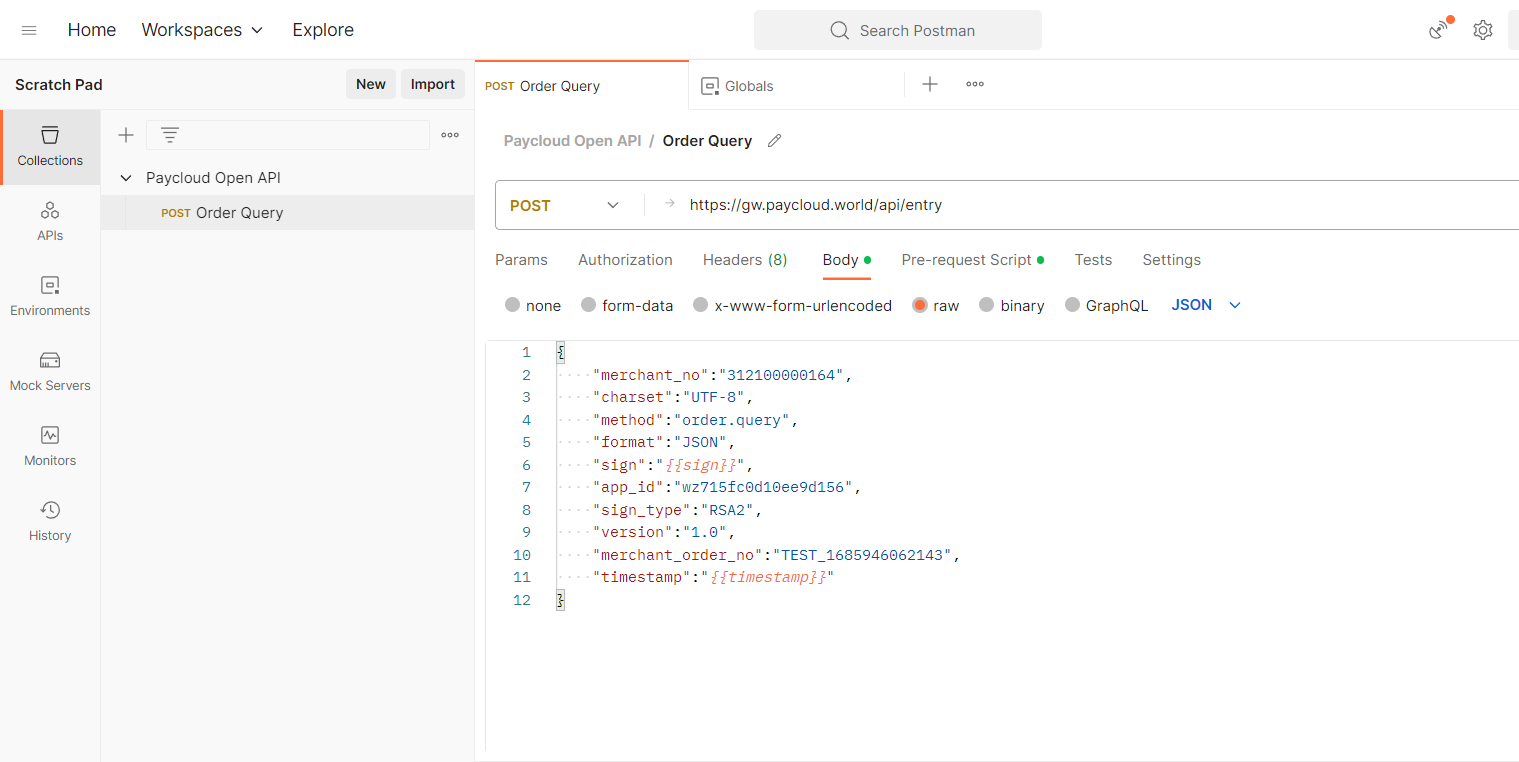Click the collections filter input field

(x=288, y=135)
